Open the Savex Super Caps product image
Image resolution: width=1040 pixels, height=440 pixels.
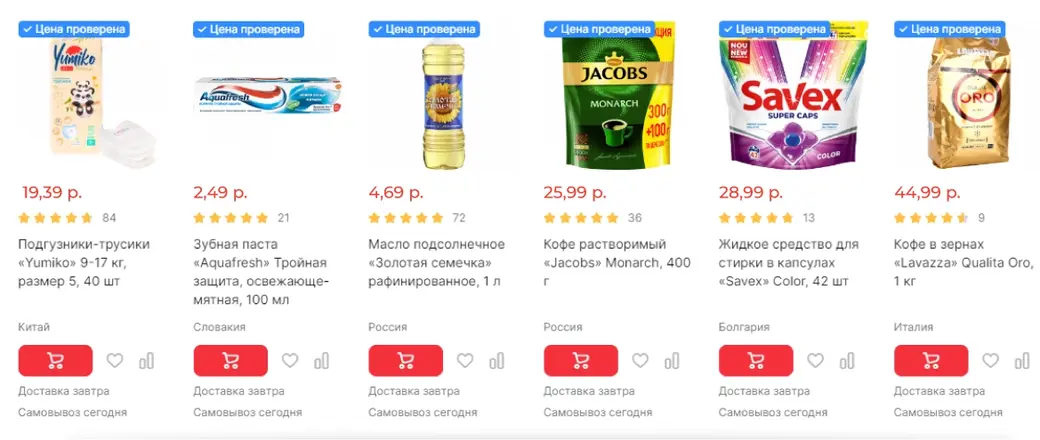[x=793, y=96]
